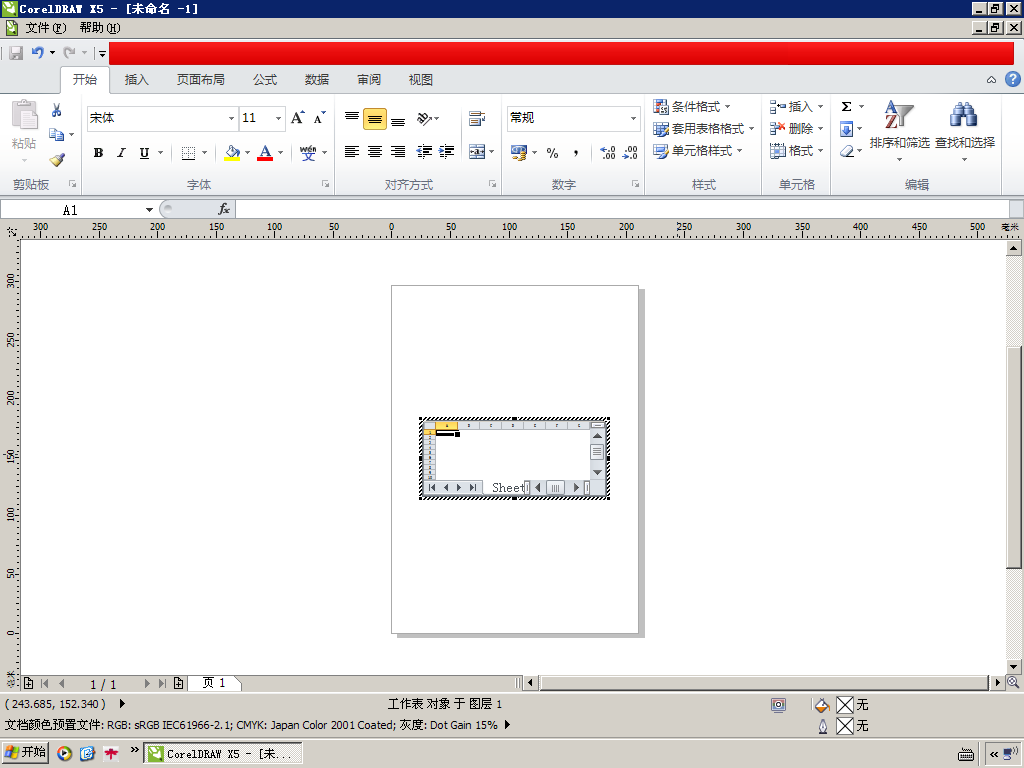Switch to 审阅 ribbon tab
This screenshot has height=768, width=1024.
coord(369,80)
